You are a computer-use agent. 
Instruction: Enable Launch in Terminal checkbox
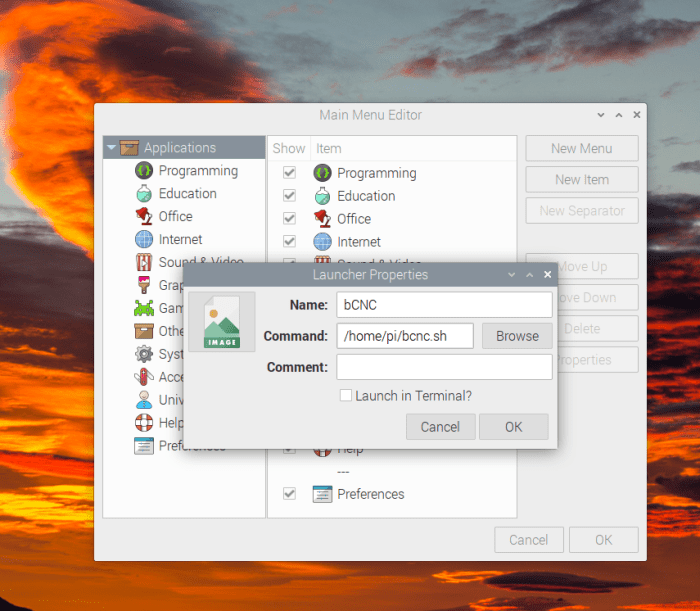pyautogui.click(x=345, y=396)
